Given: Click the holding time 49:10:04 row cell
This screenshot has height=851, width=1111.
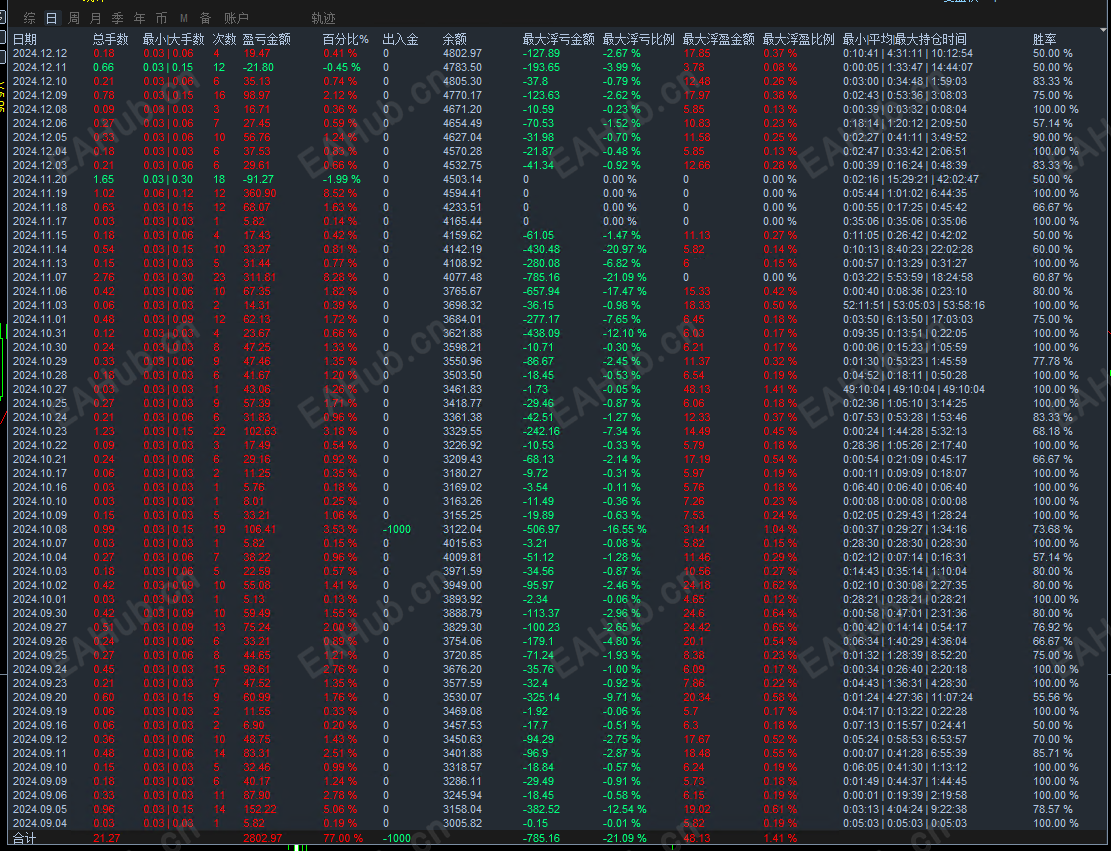Looking at the screenshot, I should [x=913, y=389].
